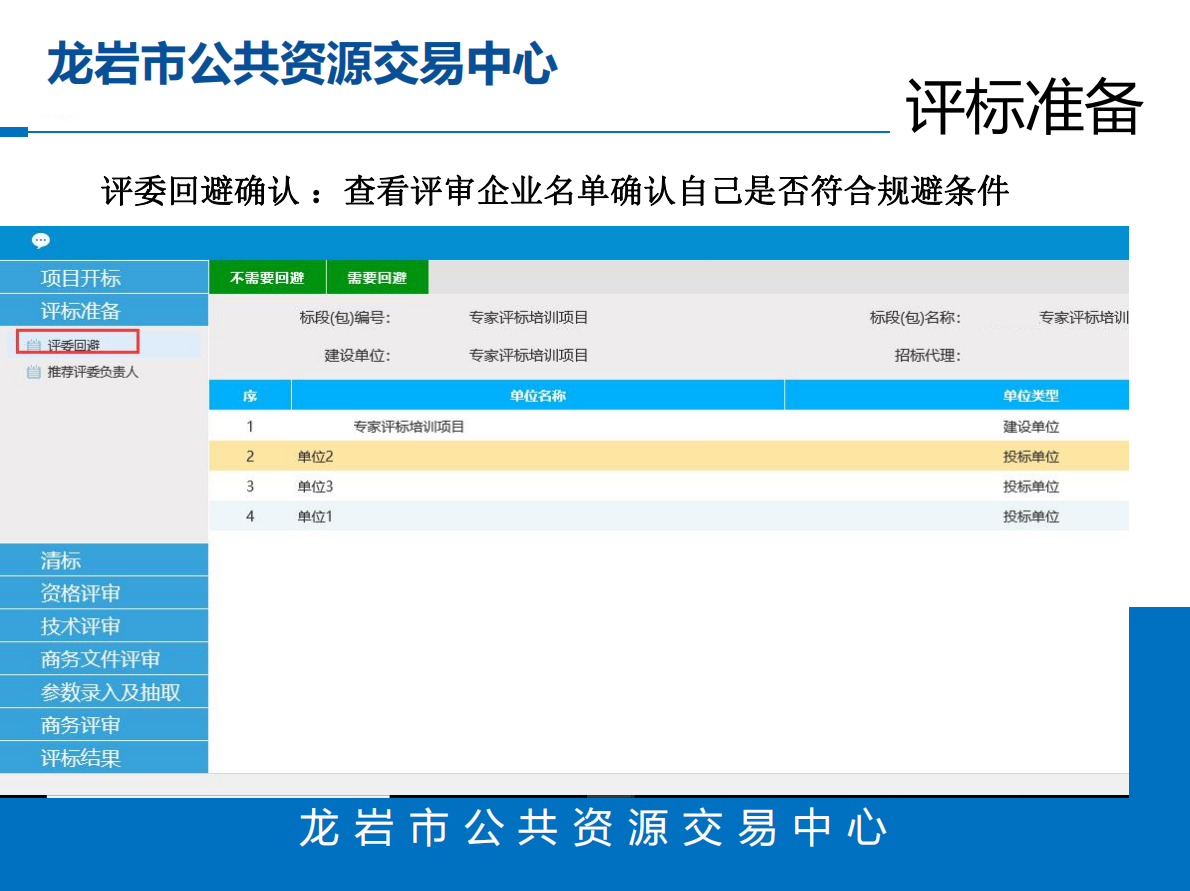
Task: Select 推荐评委负责人 in the sidebar tree
Action: [x=93, y=372]
